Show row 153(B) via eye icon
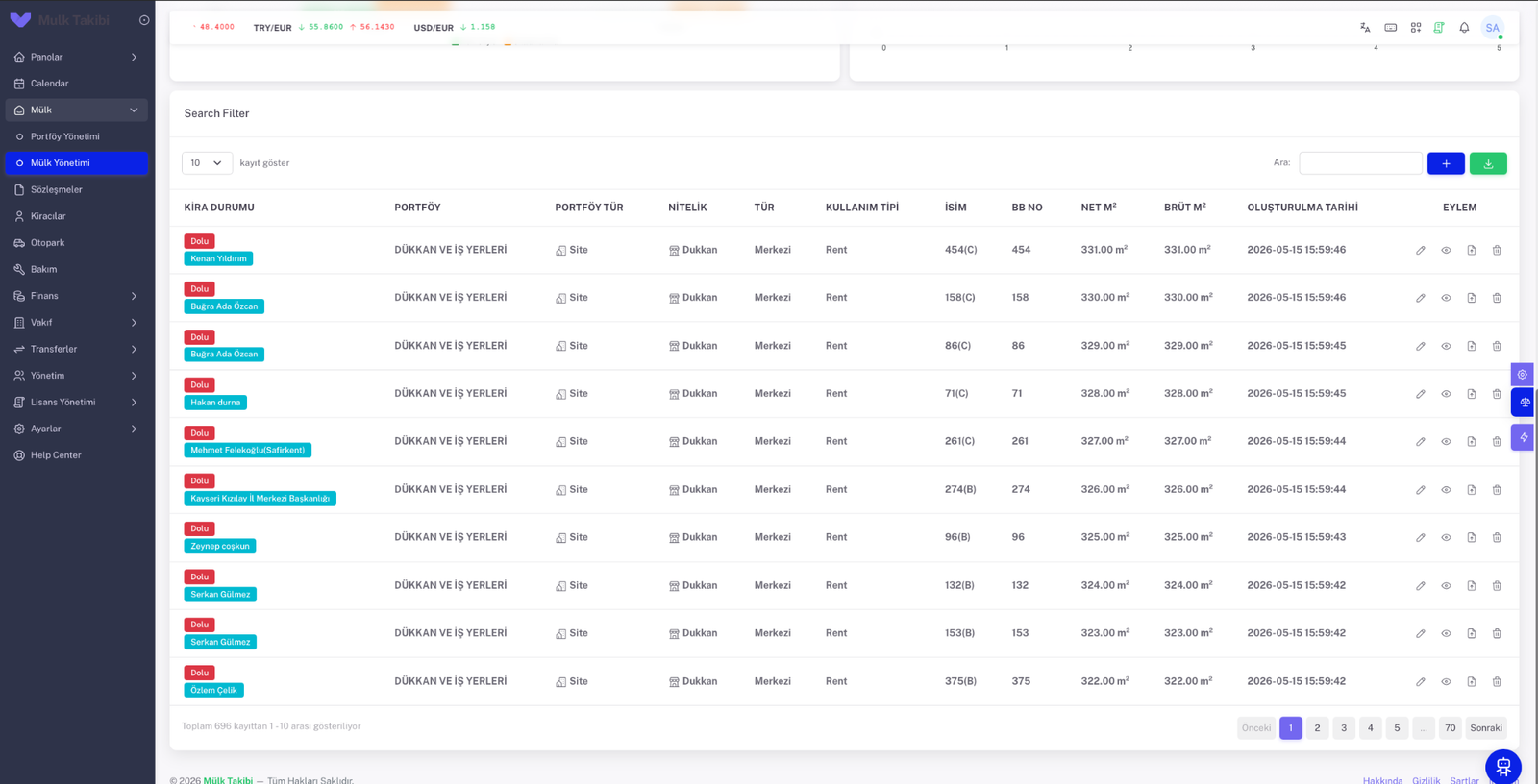The image size is (1538, 784). click(x=1446, y=634)
